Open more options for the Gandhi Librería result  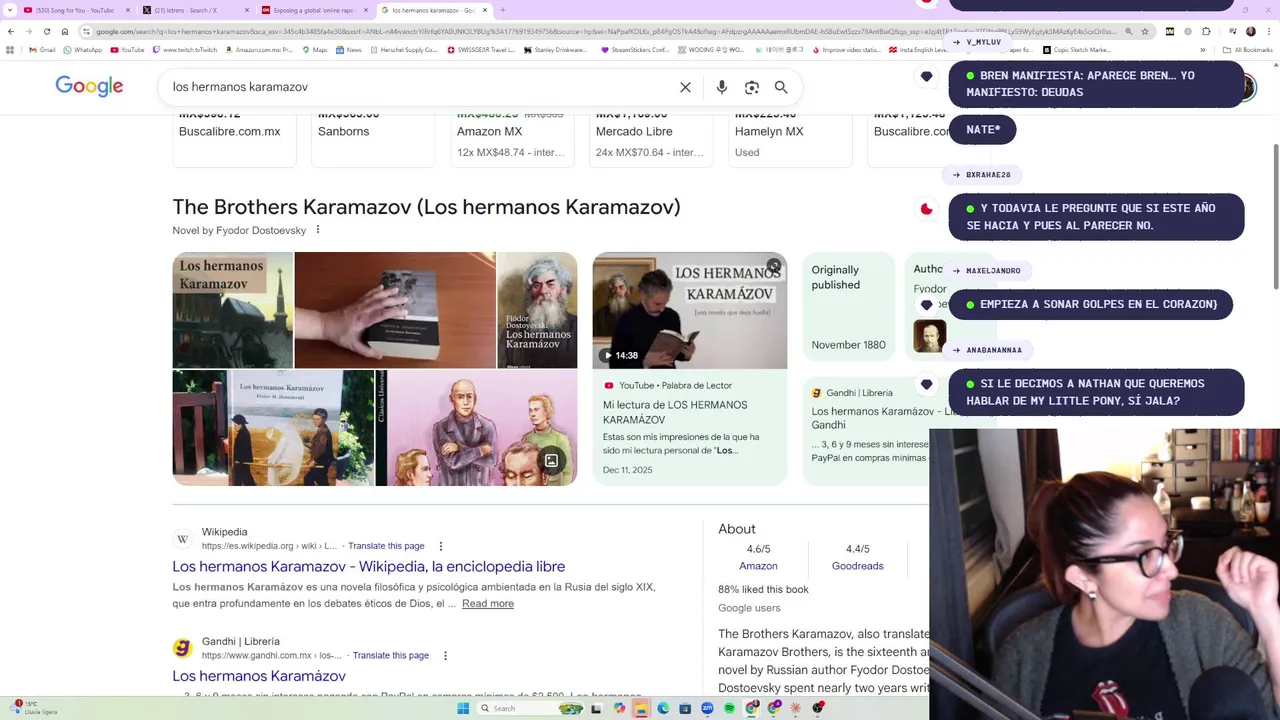click(445, 655)
